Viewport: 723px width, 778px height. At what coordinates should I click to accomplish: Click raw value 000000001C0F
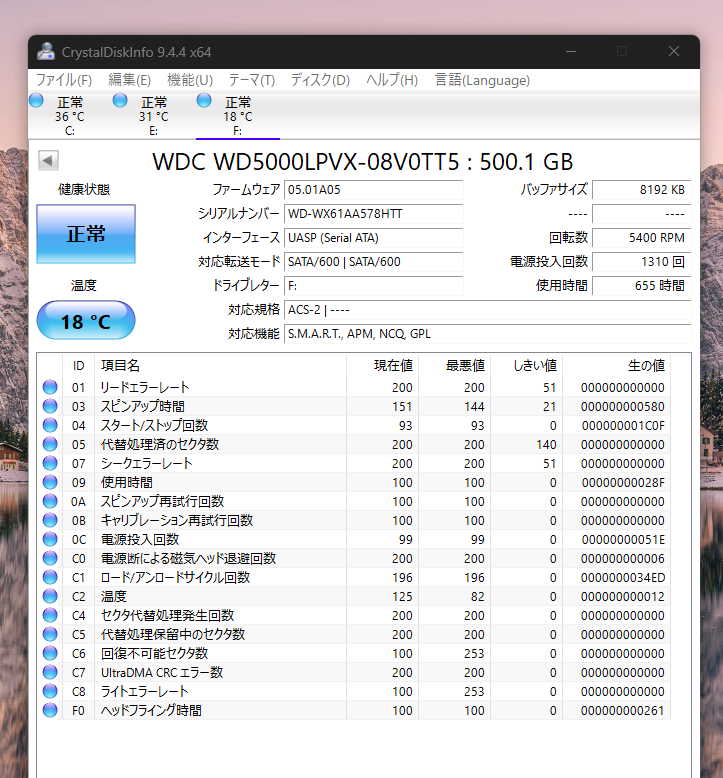(623, 426)
